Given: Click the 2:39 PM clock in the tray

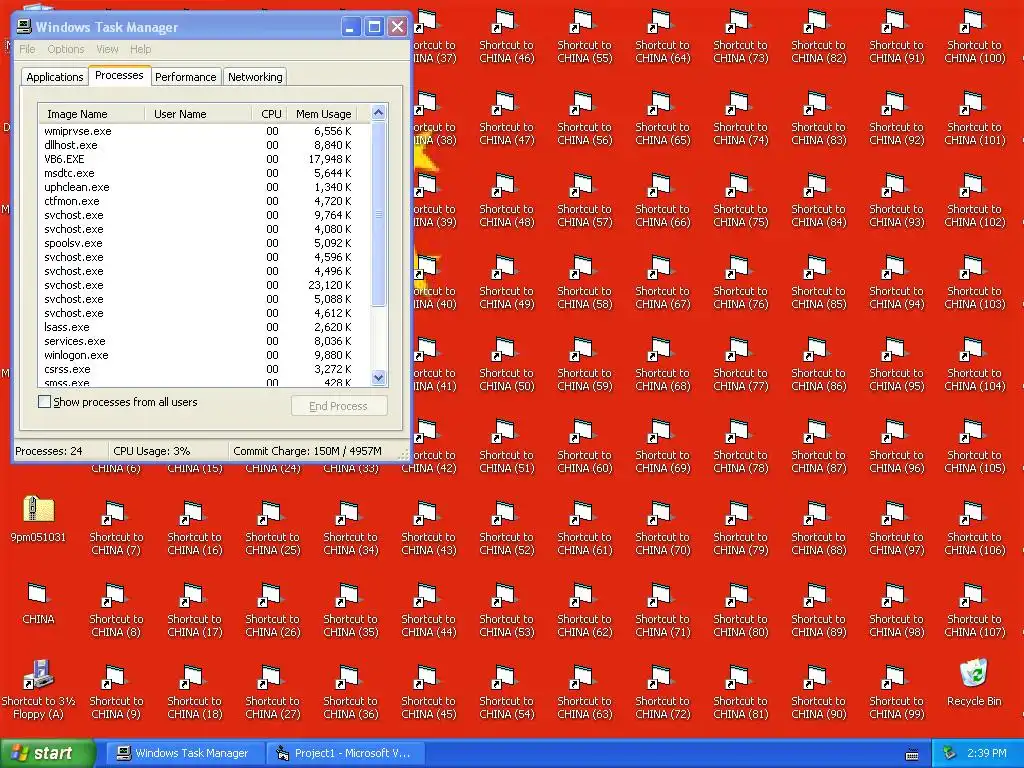Looking at the screenshot, I should click(986, 753).
